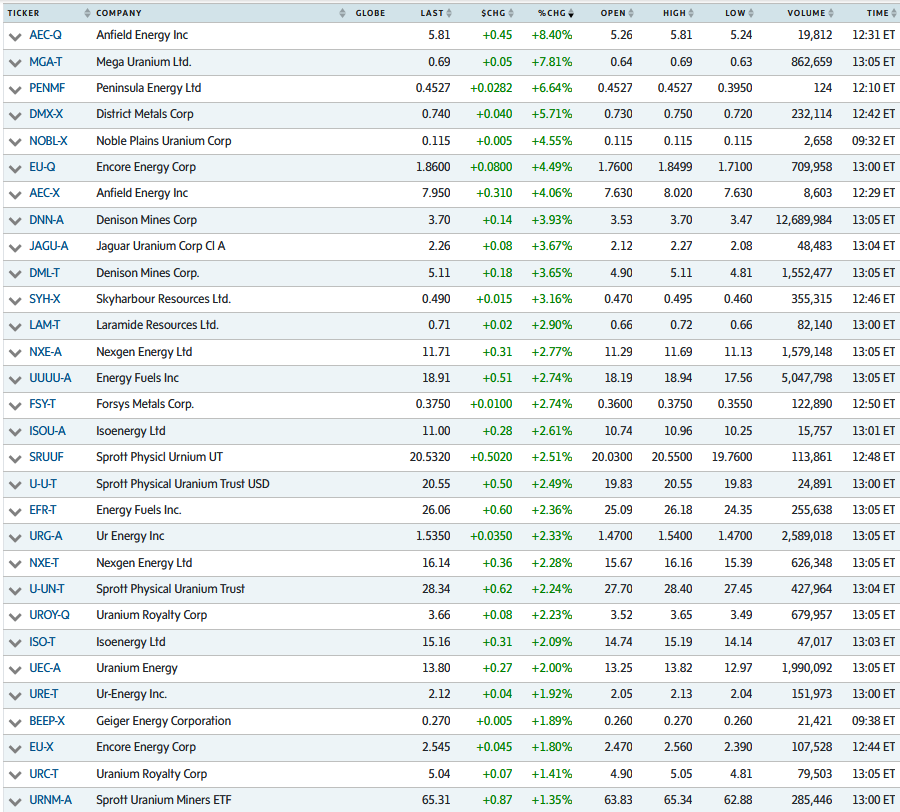Expand the EU-Q row chevron
This screenshot has height=812, width=900.
click(15, 169)
